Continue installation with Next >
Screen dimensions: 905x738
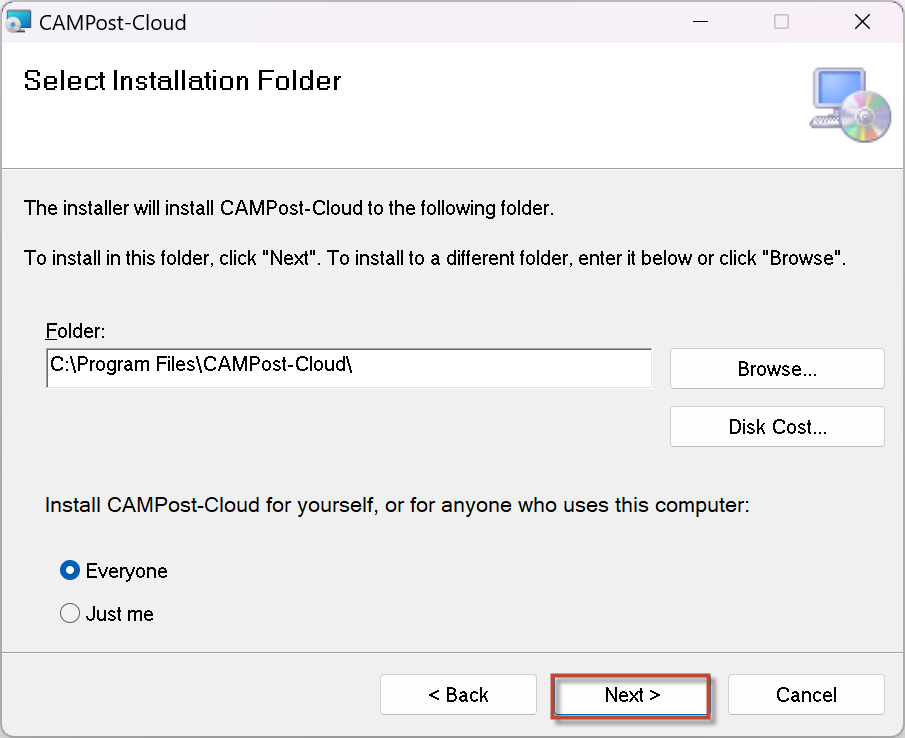click(631, 695)
